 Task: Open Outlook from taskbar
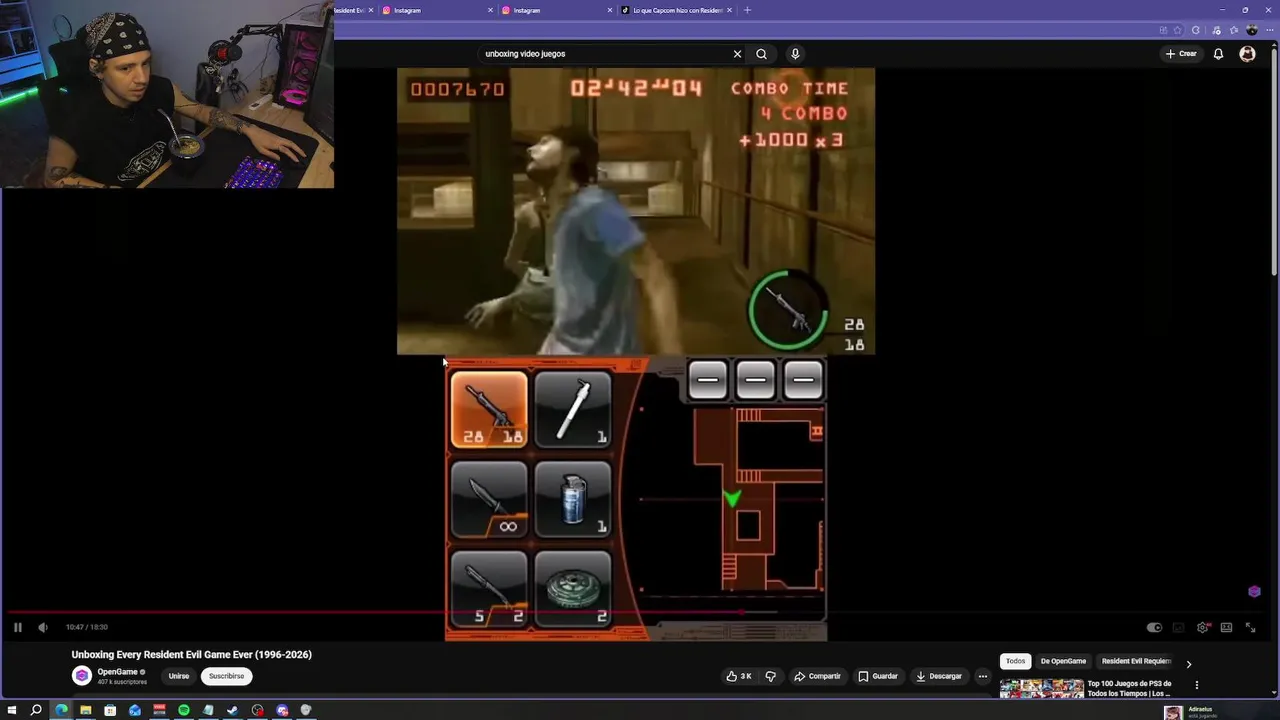(135, 710)
